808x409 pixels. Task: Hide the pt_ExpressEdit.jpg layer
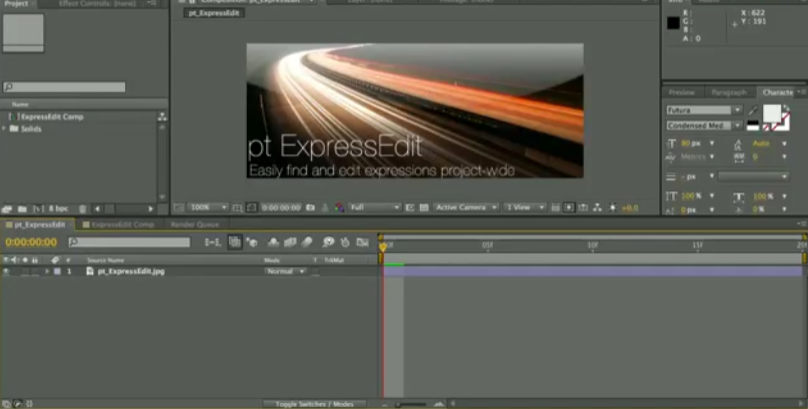tap(6, 271)
